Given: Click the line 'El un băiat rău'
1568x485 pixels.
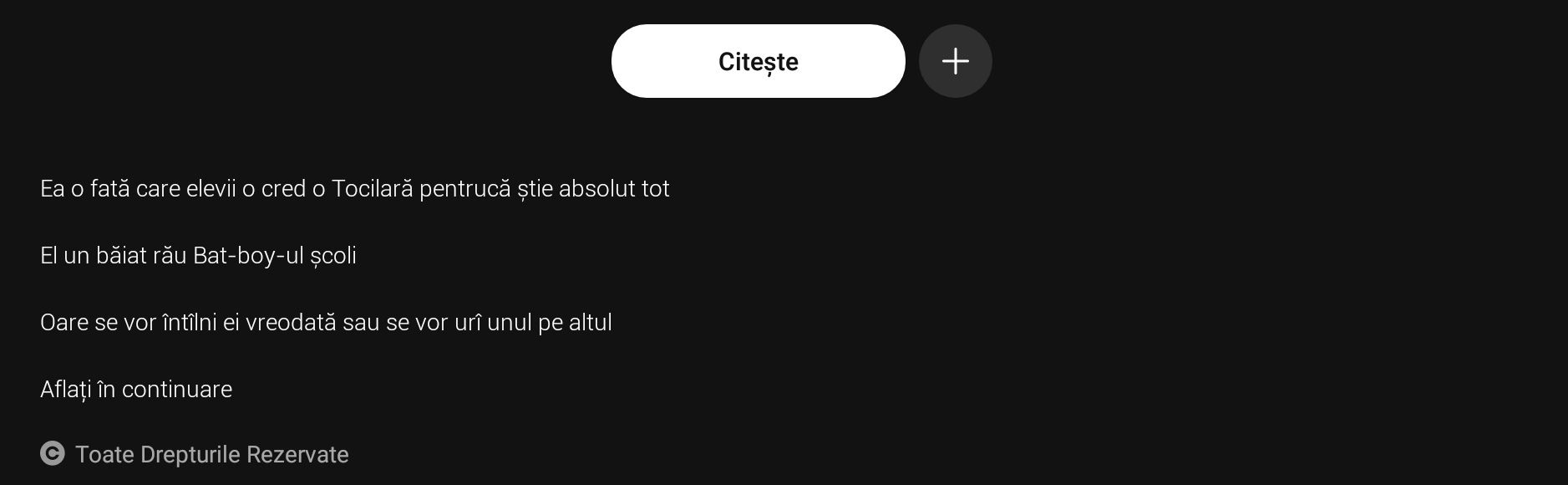Looking at the screenshot, I should [x=198, y=256].
